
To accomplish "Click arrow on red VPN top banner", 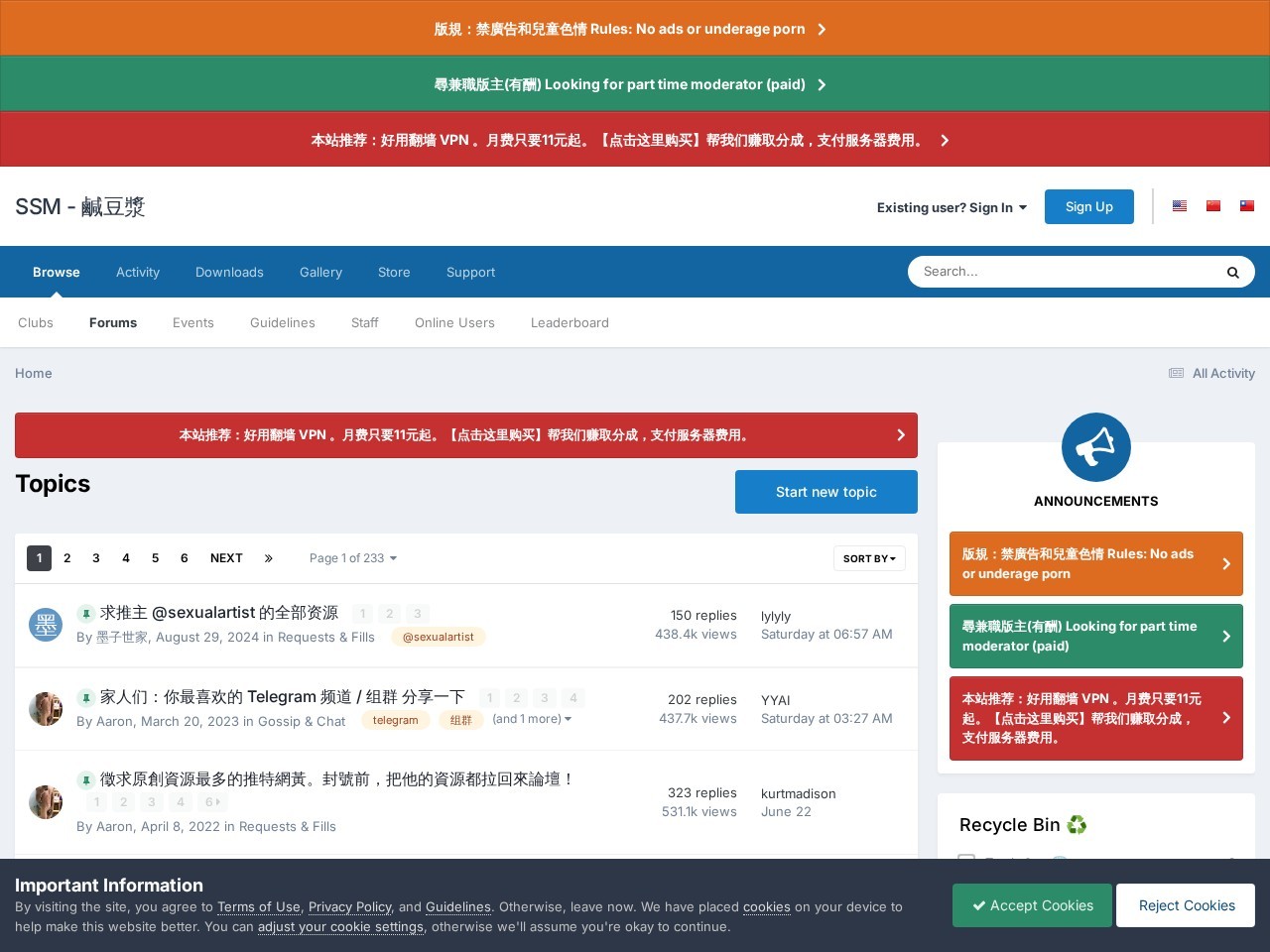I will coord(945,141).
